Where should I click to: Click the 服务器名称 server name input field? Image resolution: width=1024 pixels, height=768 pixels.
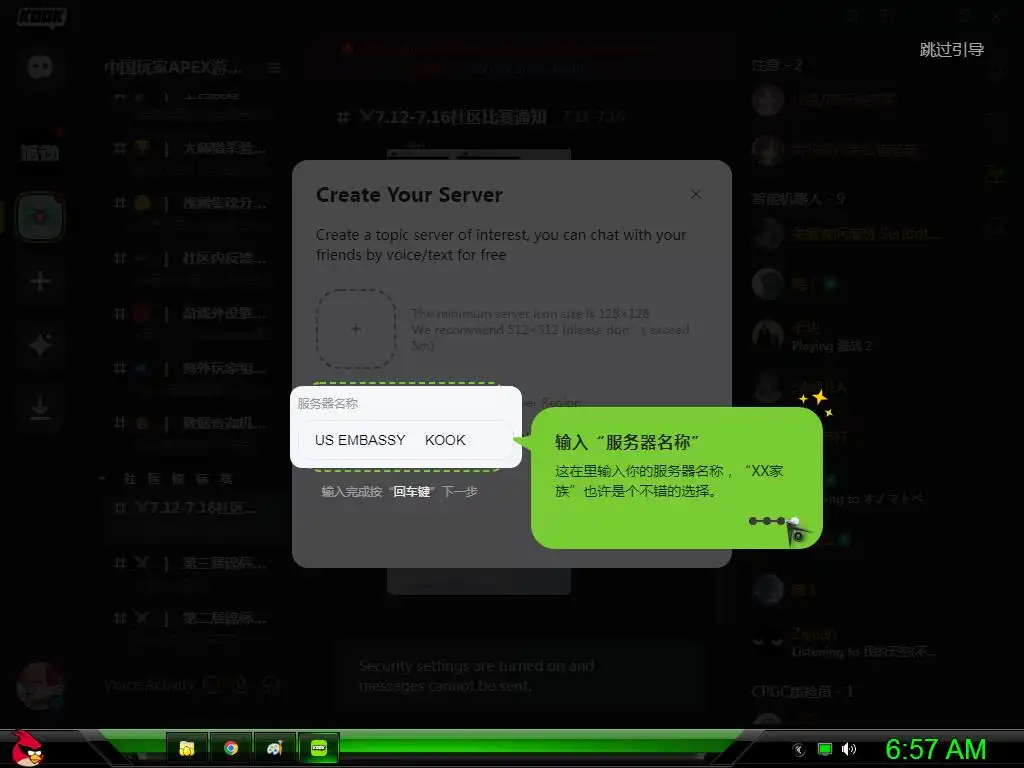(x=405, y=440)
